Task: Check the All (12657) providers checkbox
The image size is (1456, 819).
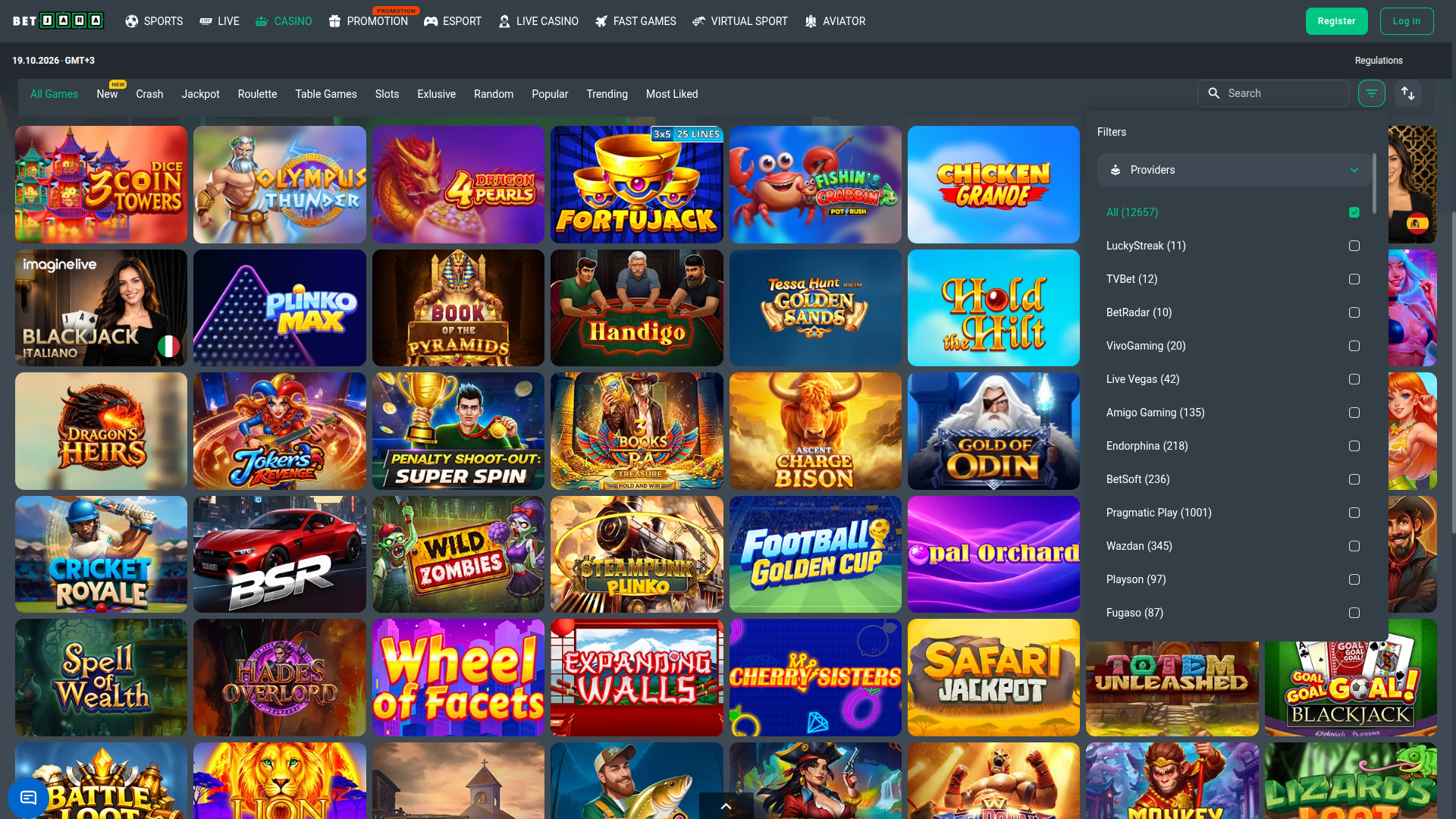Action: 1354,212
